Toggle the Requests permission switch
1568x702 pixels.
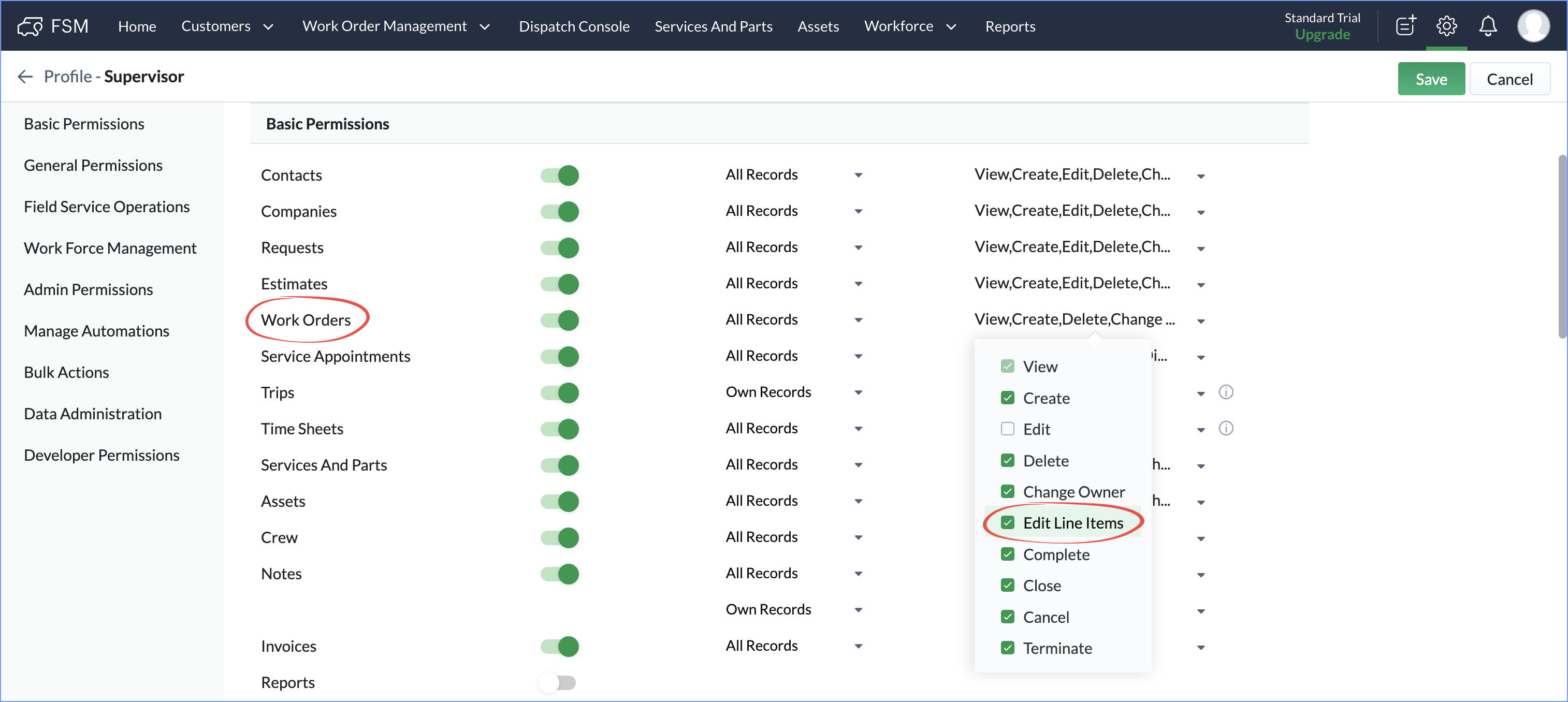(559, 247)
